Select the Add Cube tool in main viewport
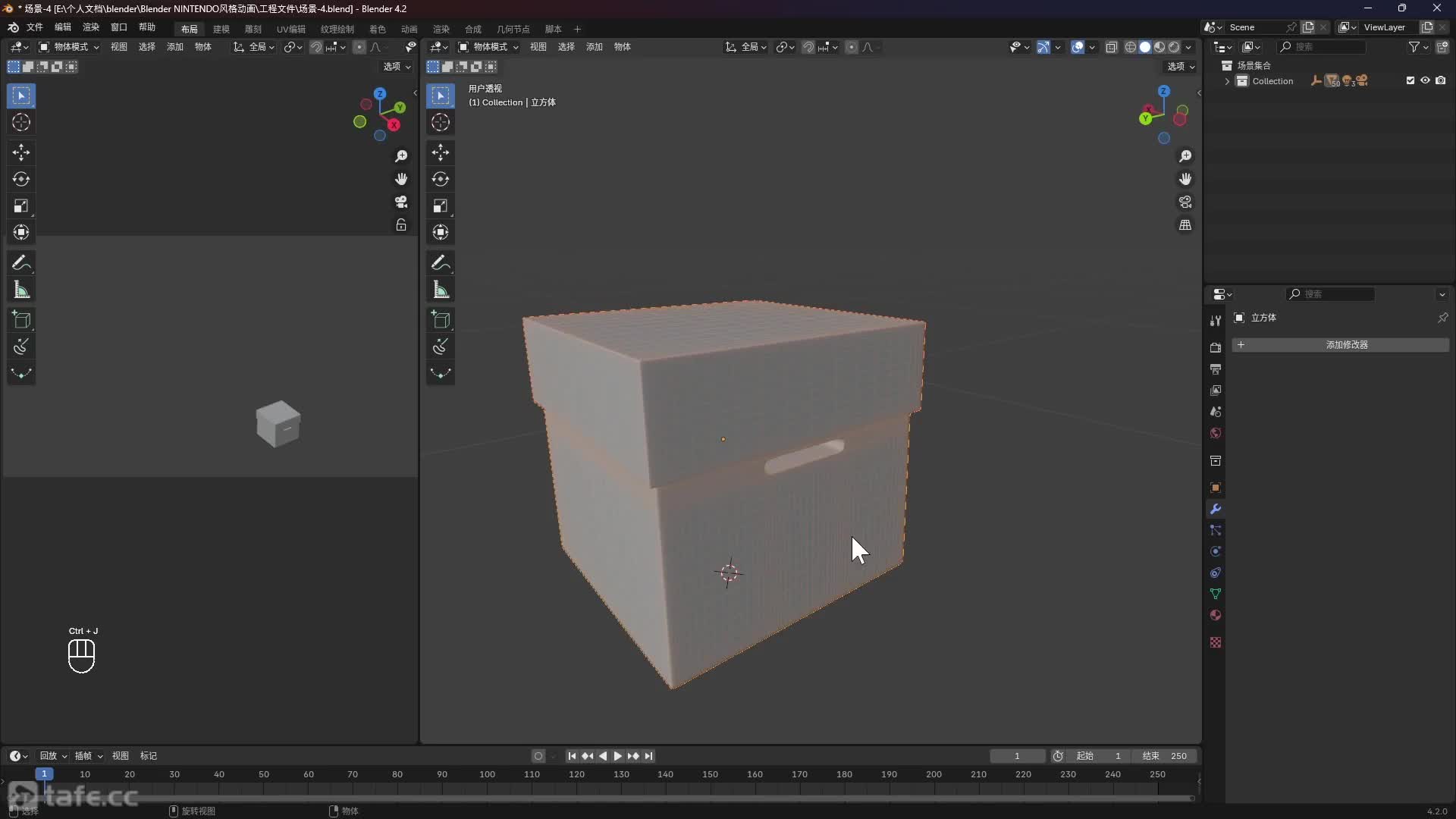1456x819 pixels. (x=441, y=320)
